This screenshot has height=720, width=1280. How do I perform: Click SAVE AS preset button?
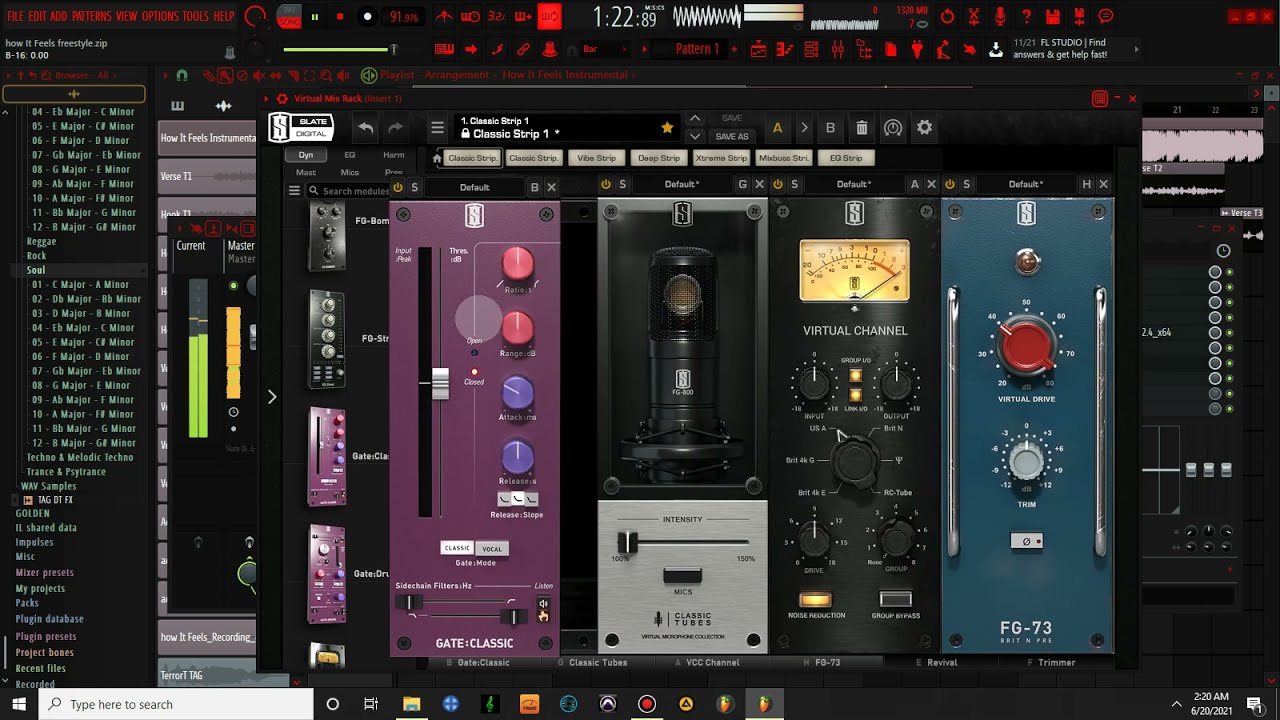click(732, 136)
